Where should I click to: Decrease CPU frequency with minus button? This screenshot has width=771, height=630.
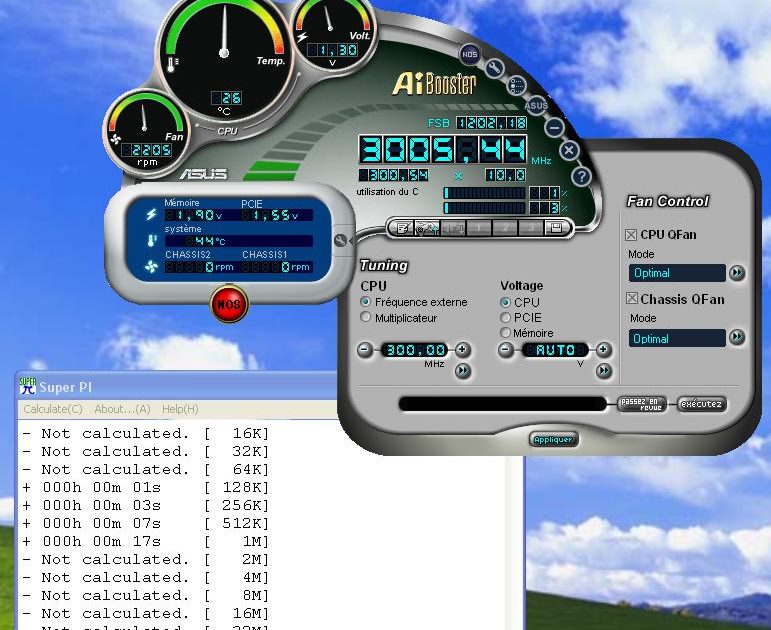pos(365,350)
